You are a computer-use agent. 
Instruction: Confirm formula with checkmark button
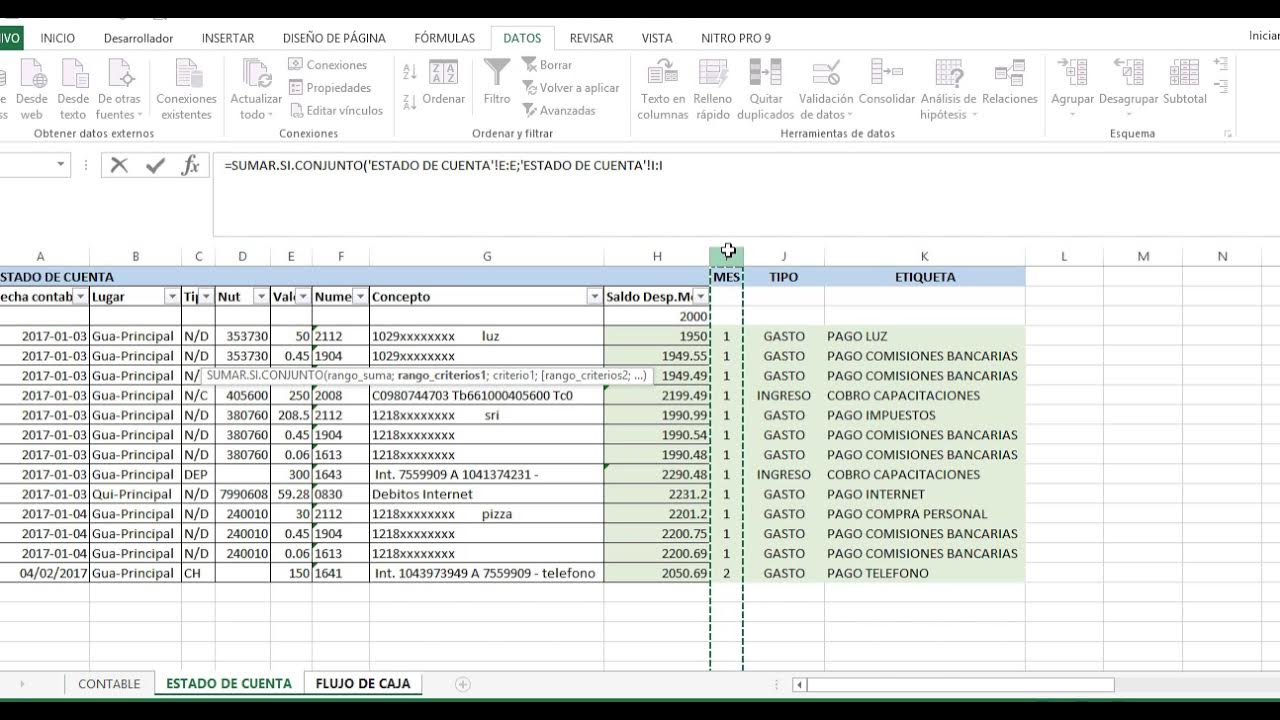click(x=155, y=165)
